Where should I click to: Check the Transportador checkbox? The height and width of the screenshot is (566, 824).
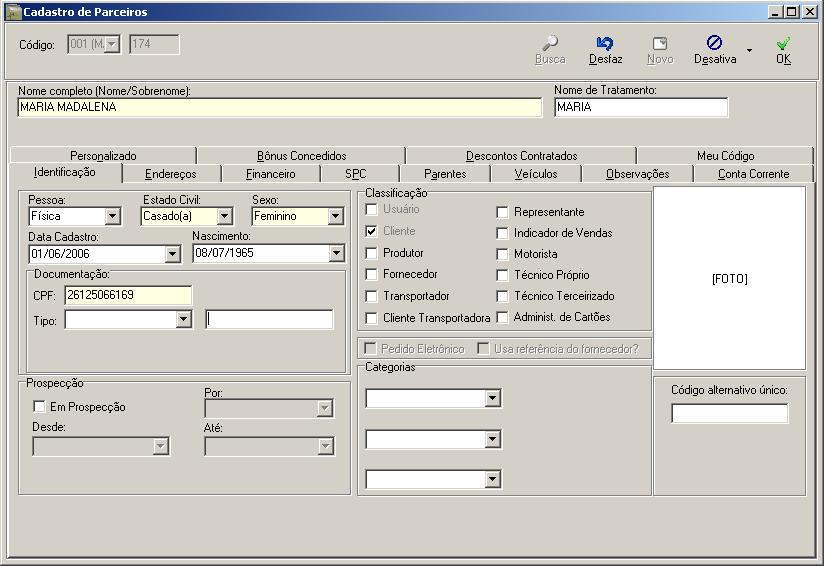click(x=371, y=296)
